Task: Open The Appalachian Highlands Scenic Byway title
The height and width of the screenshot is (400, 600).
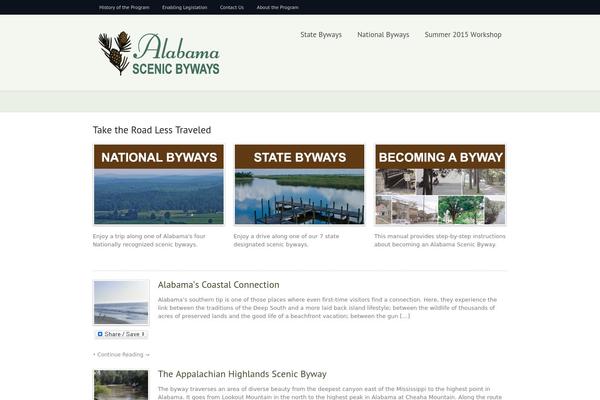Action: click(242, 374)
